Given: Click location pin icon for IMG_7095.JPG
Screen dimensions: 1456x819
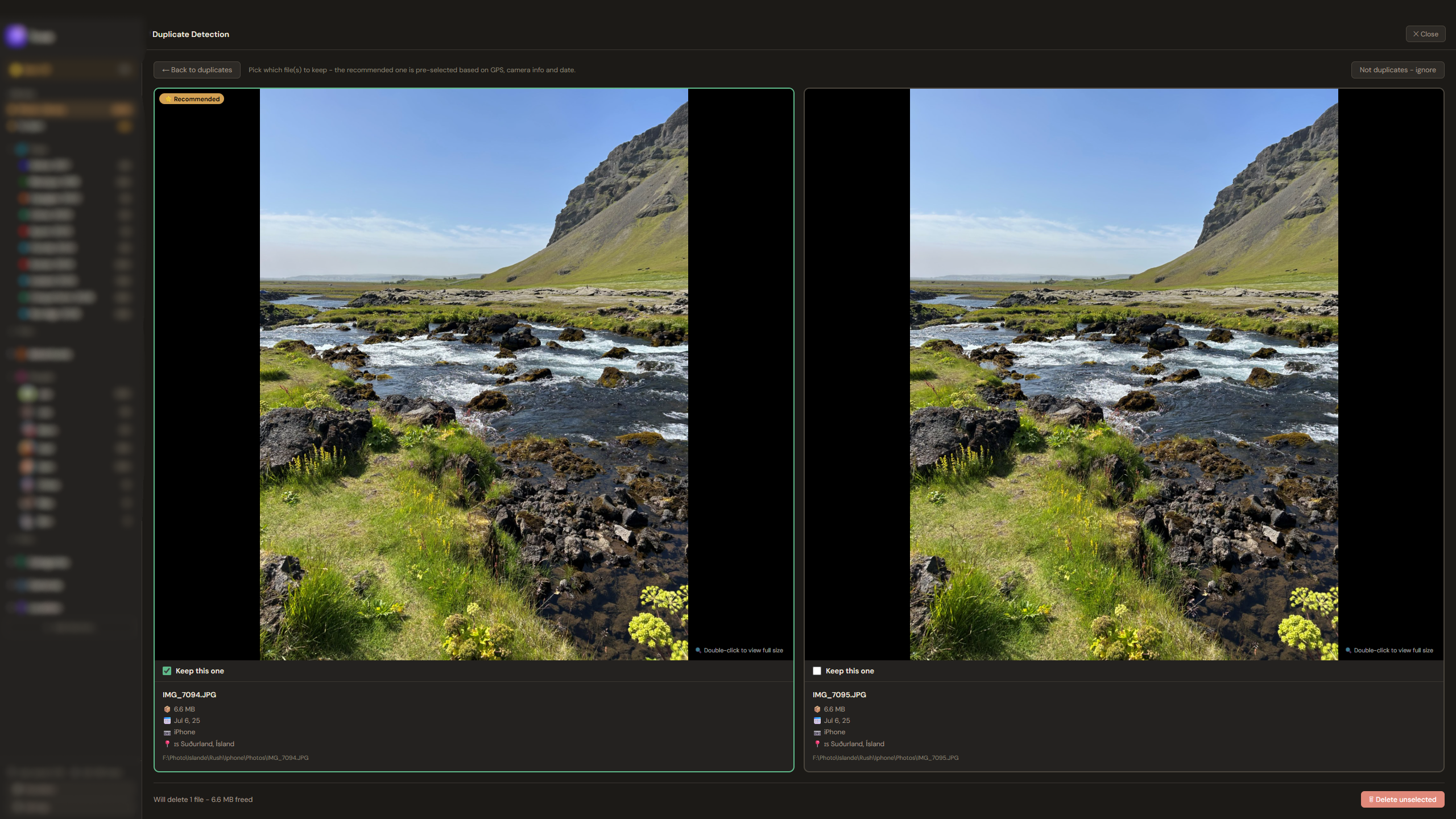Looking at the screenshot, I should (x=817, y=744).
